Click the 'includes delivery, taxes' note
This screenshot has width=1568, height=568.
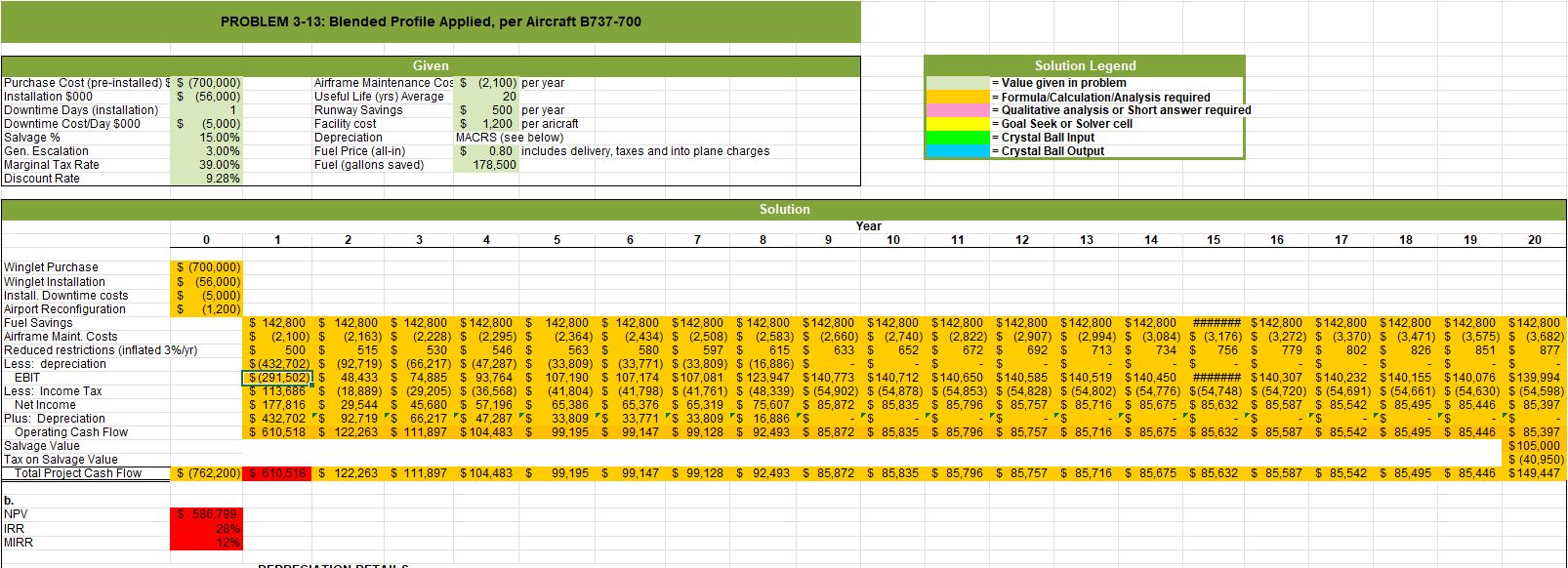pyautogui.click(x=645, y=151)
